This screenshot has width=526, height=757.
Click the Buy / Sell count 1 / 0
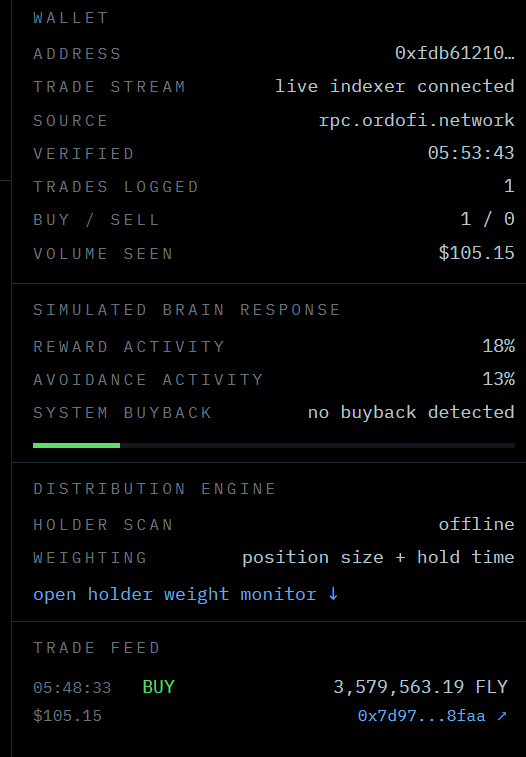(x=487, y=220)
